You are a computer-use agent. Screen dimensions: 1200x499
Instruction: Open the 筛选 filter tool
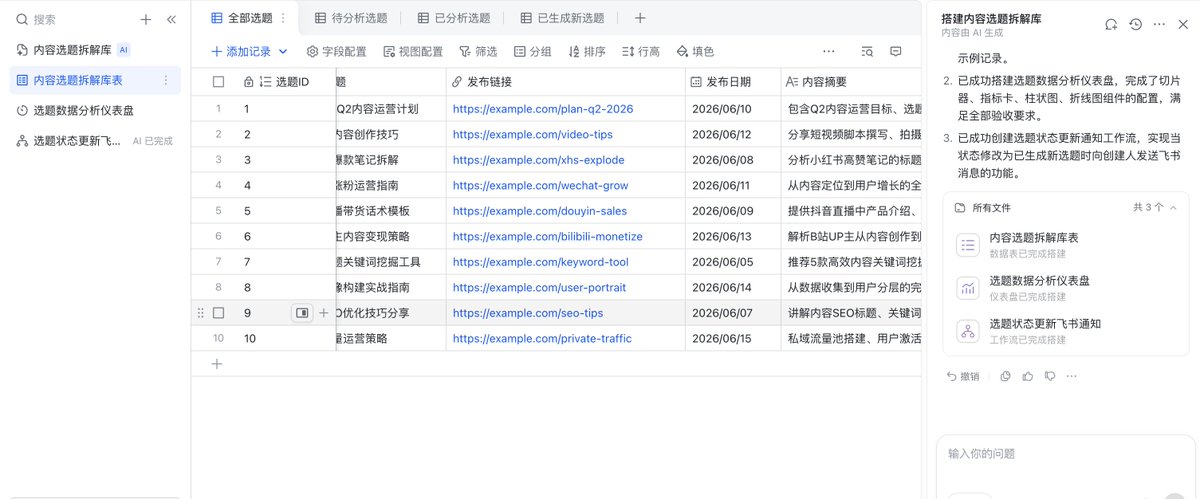tap(478, 51)
